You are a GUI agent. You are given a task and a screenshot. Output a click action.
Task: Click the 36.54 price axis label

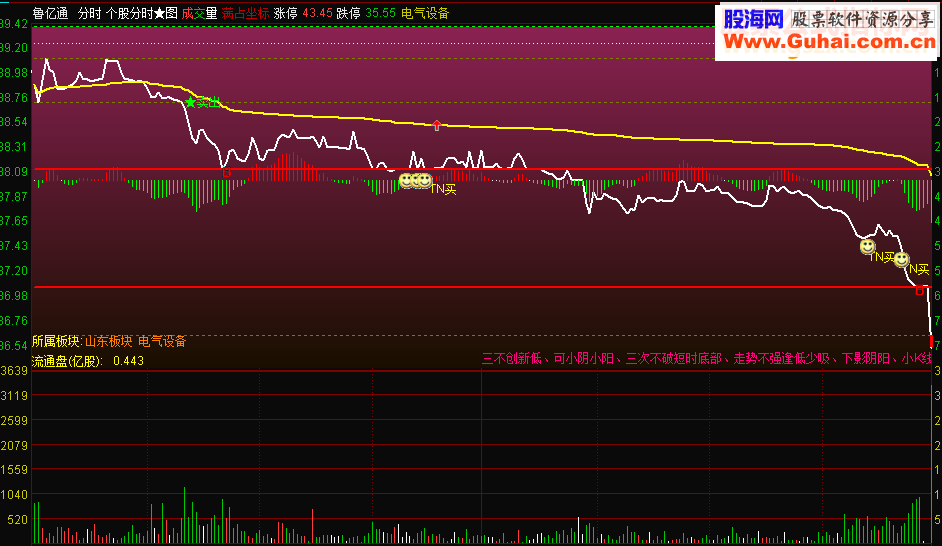pos(14,346)
